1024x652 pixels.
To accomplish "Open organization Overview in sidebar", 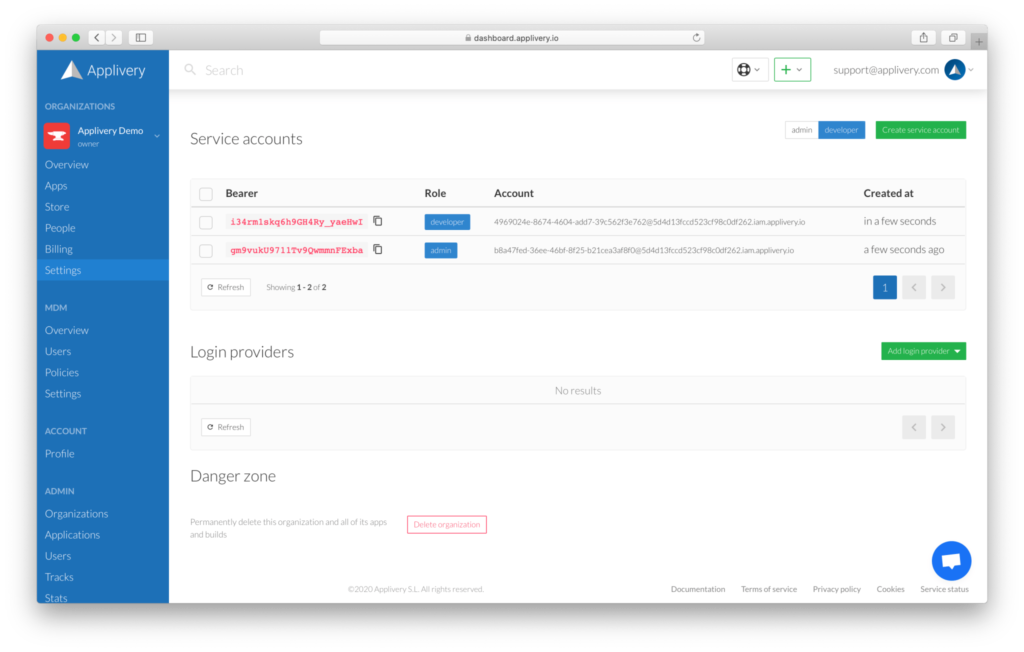I will click(x=67, y=165).
